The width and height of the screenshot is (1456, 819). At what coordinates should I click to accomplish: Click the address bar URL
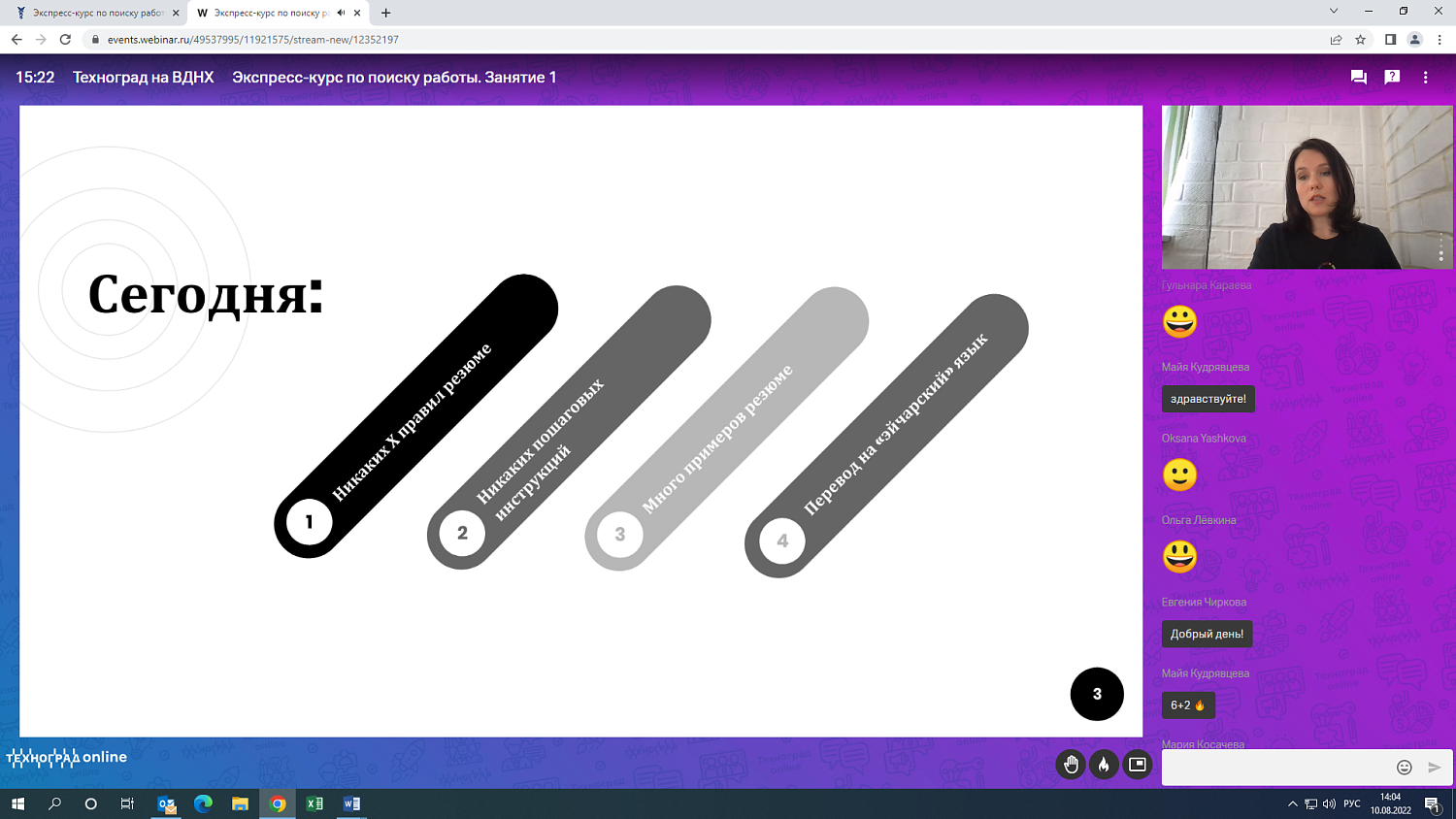(x=252, y=40)
